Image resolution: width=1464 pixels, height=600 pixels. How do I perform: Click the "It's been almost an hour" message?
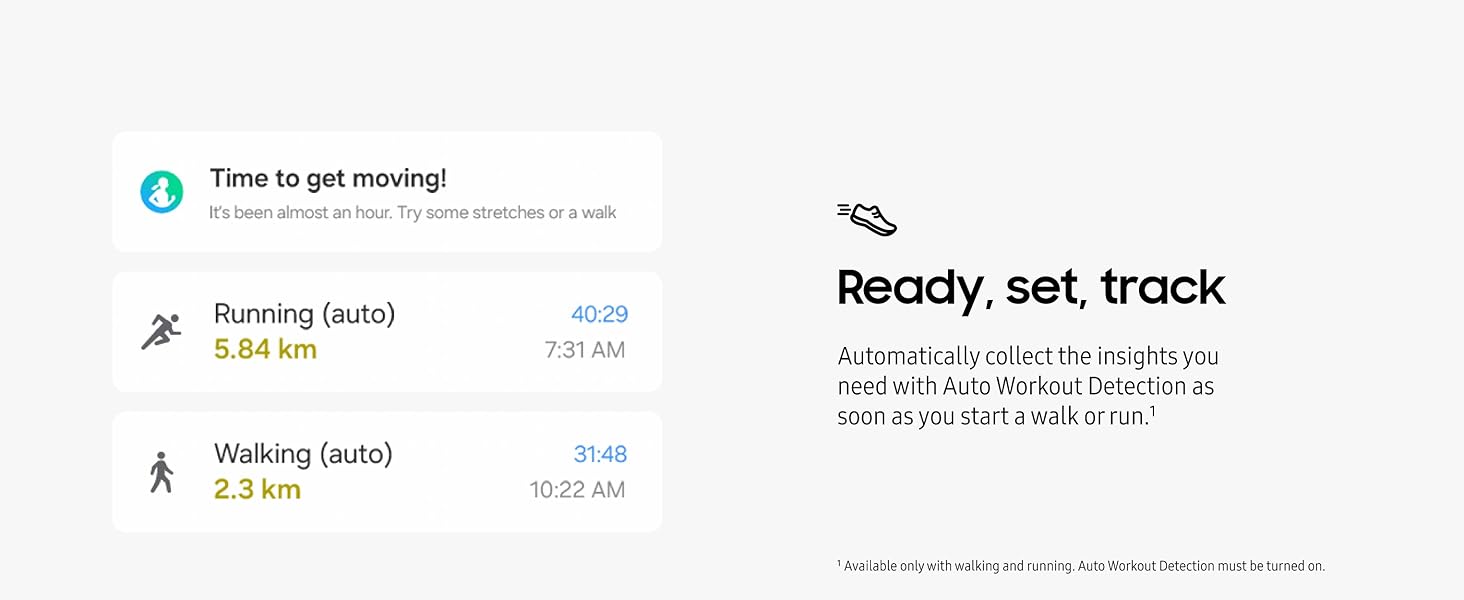click(x=412, y=213)
